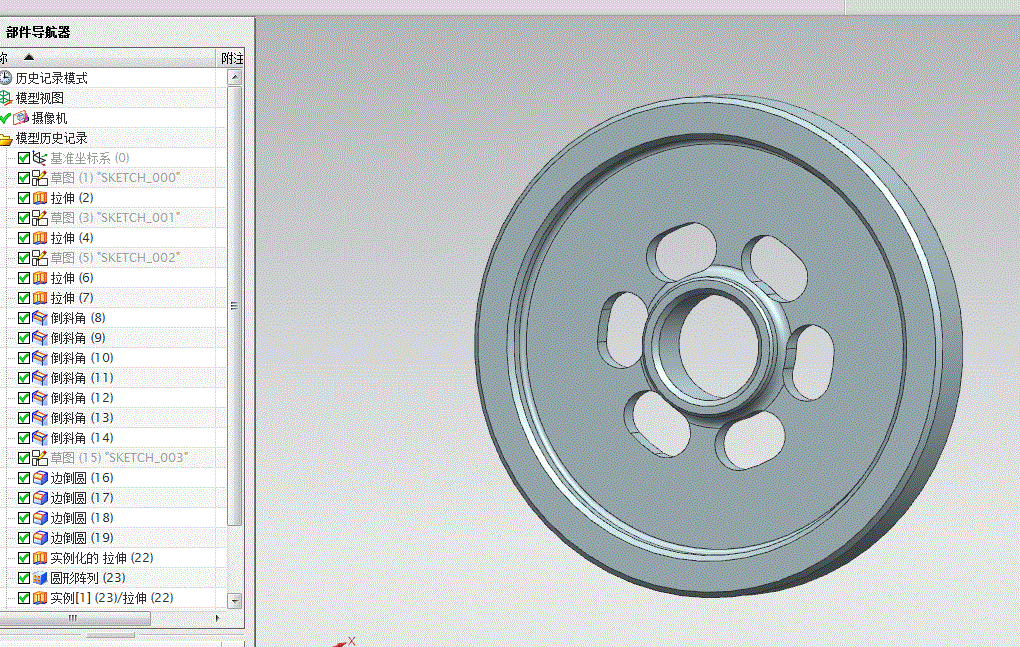
Task: Click the chamfer icon of 倒斜角 (12)
Action: pyautogui.click(x=40, y=398)
